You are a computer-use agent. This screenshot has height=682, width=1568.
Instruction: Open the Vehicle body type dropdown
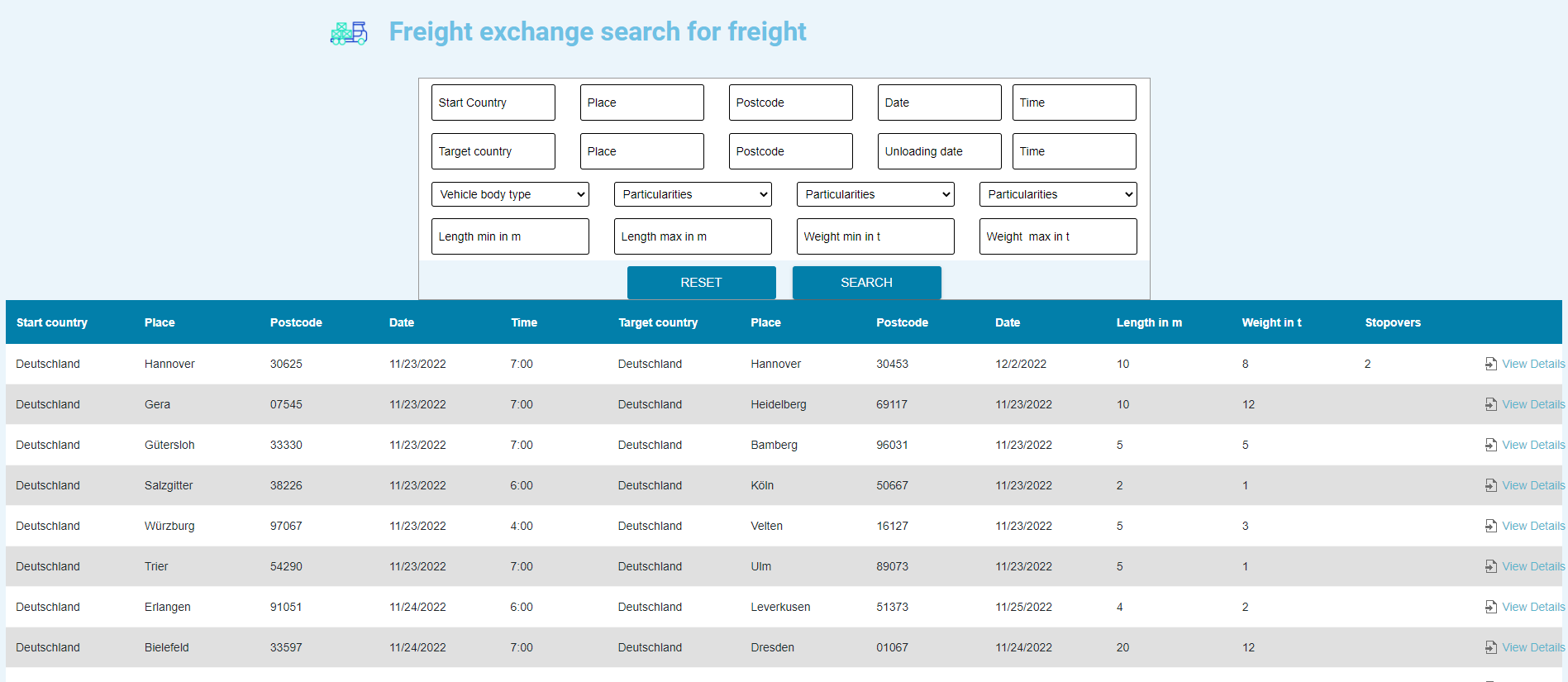coord(510,194)
